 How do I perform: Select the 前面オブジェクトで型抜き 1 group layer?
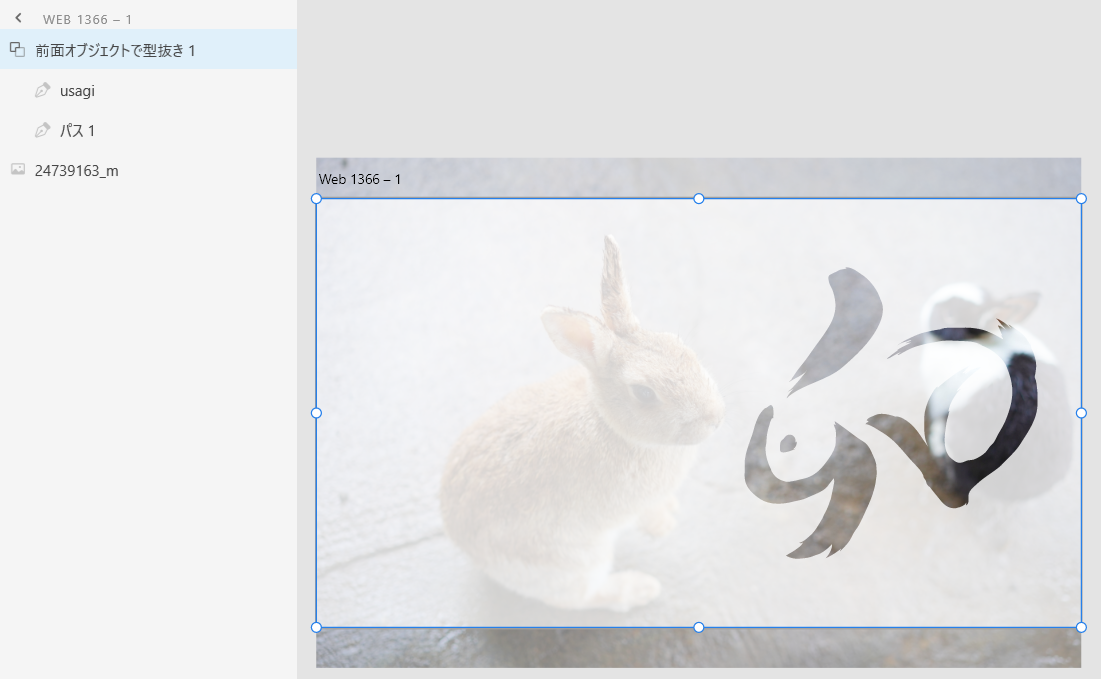(115, 48)
